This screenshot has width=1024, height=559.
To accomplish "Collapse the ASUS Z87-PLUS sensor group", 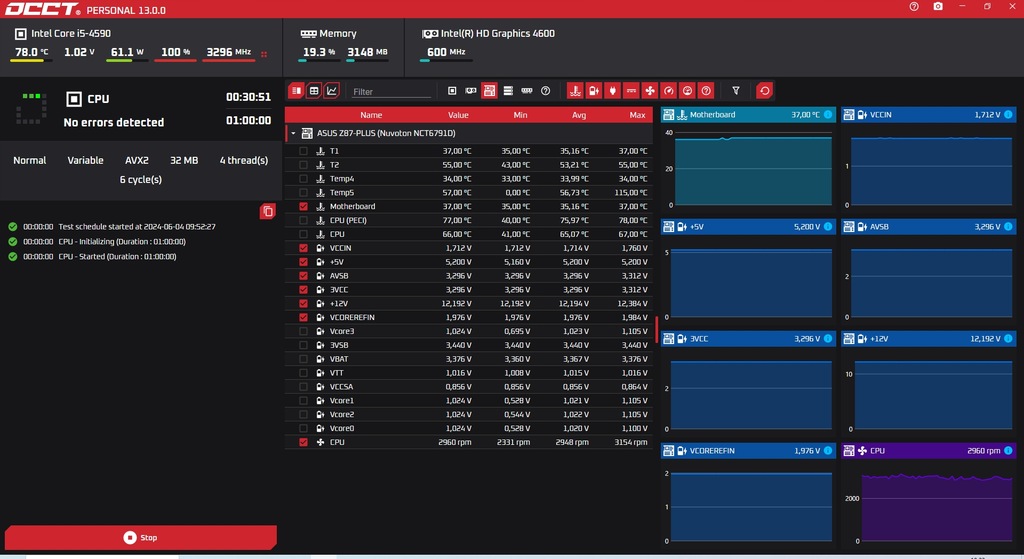I will 293,133.
